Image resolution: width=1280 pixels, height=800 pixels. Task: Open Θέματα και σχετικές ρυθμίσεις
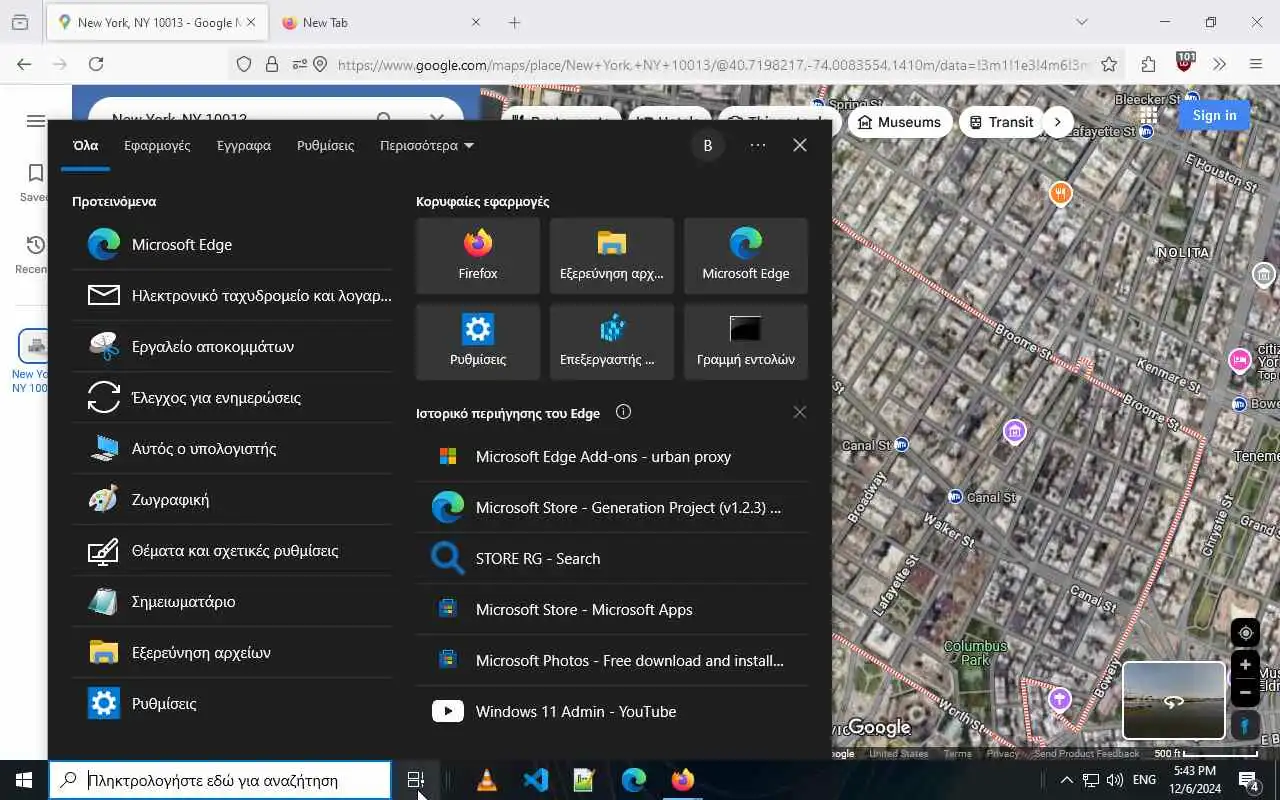coord(232,550)
